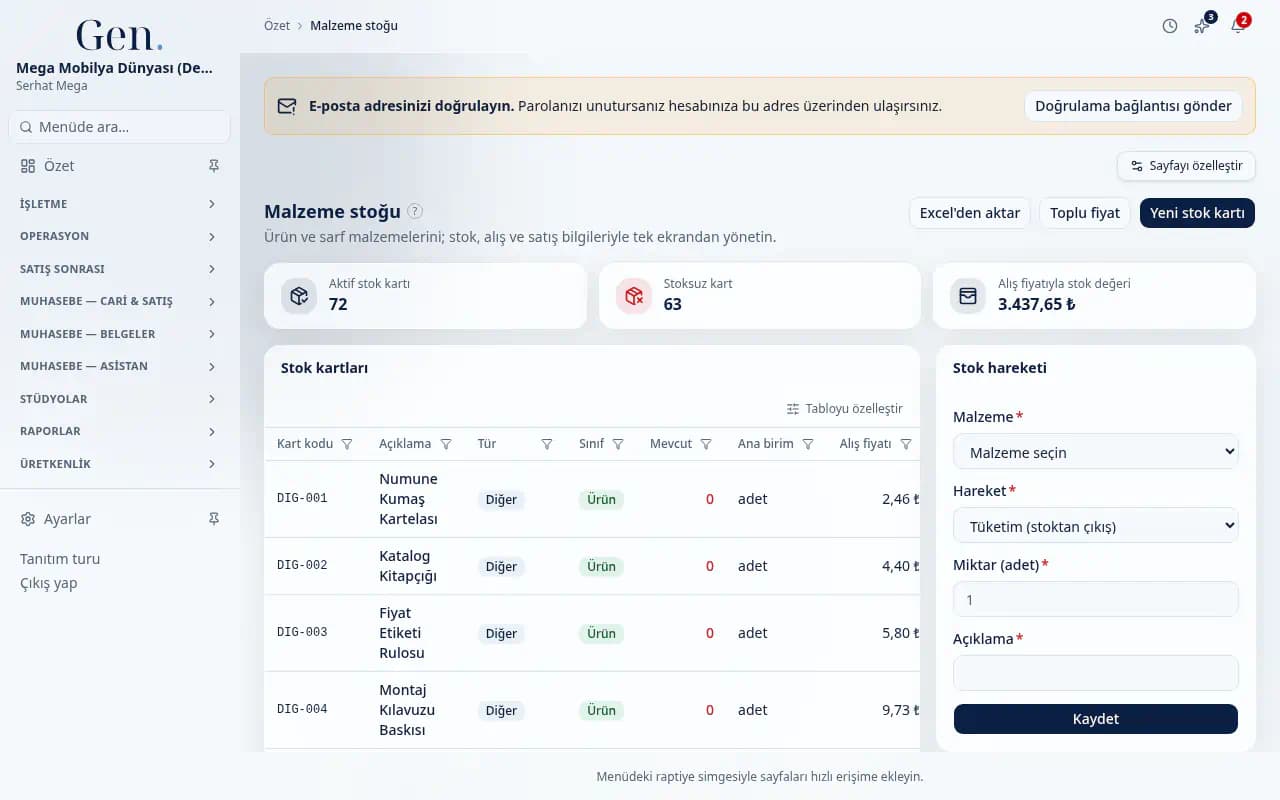The width and height of the screenshot is (1280, 800).
Task: Expand the RAPORLAR menu section
Action: tap(119, 431)
